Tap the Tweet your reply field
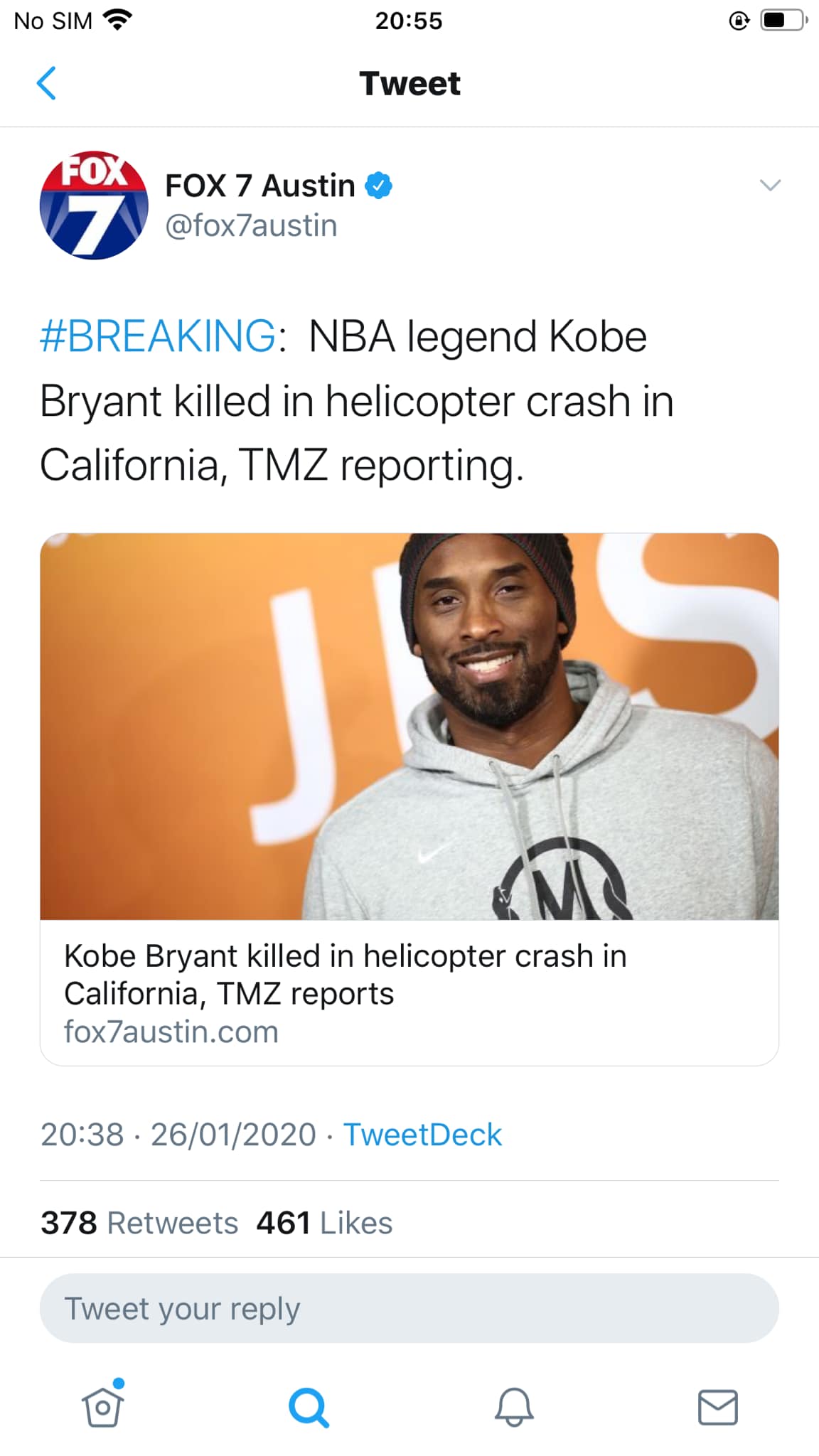819x1456 pixels. (x=409, y=1308)
